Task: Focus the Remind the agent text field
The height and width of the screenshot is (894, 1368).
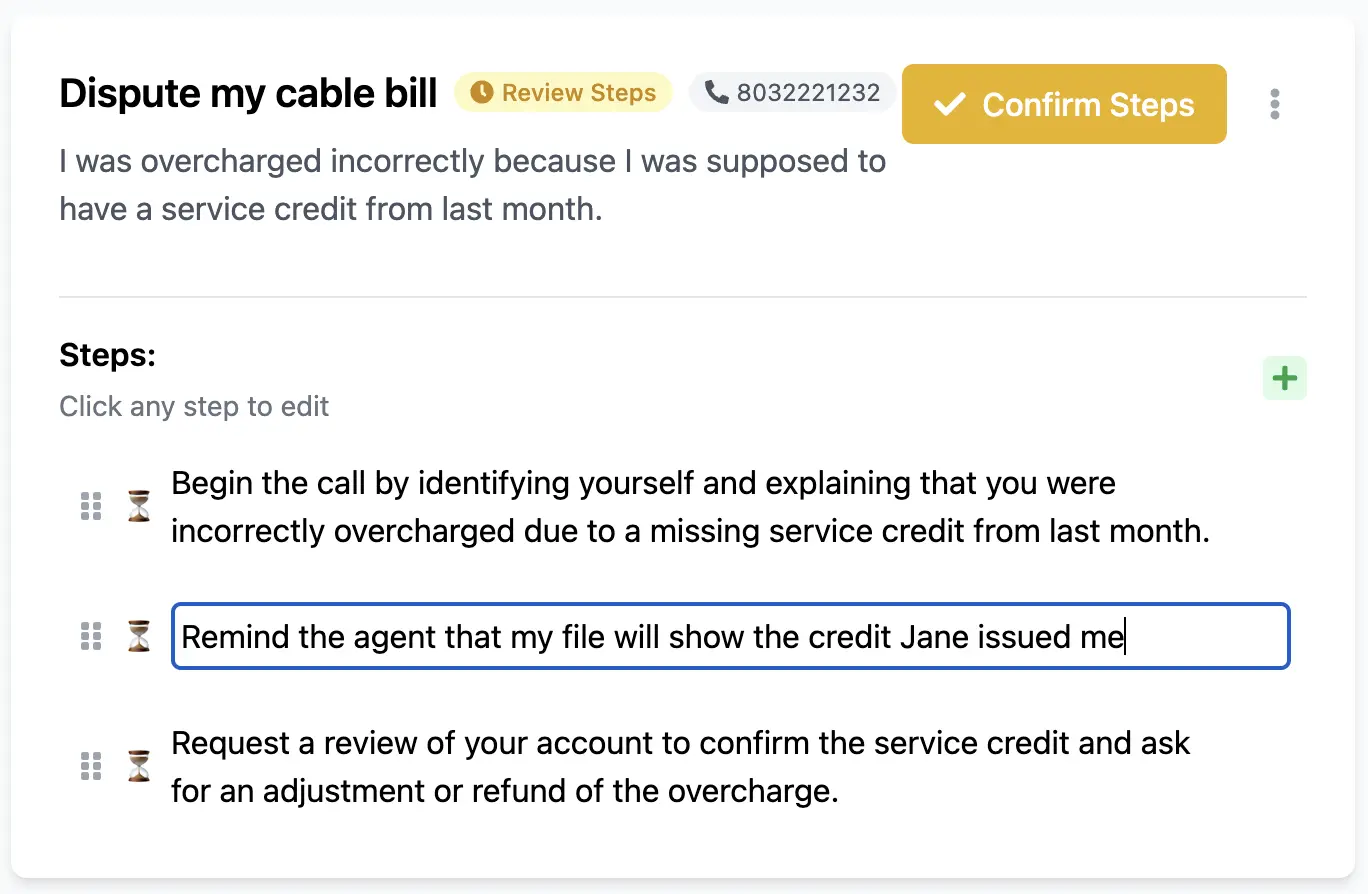Action: pos(730,636)
